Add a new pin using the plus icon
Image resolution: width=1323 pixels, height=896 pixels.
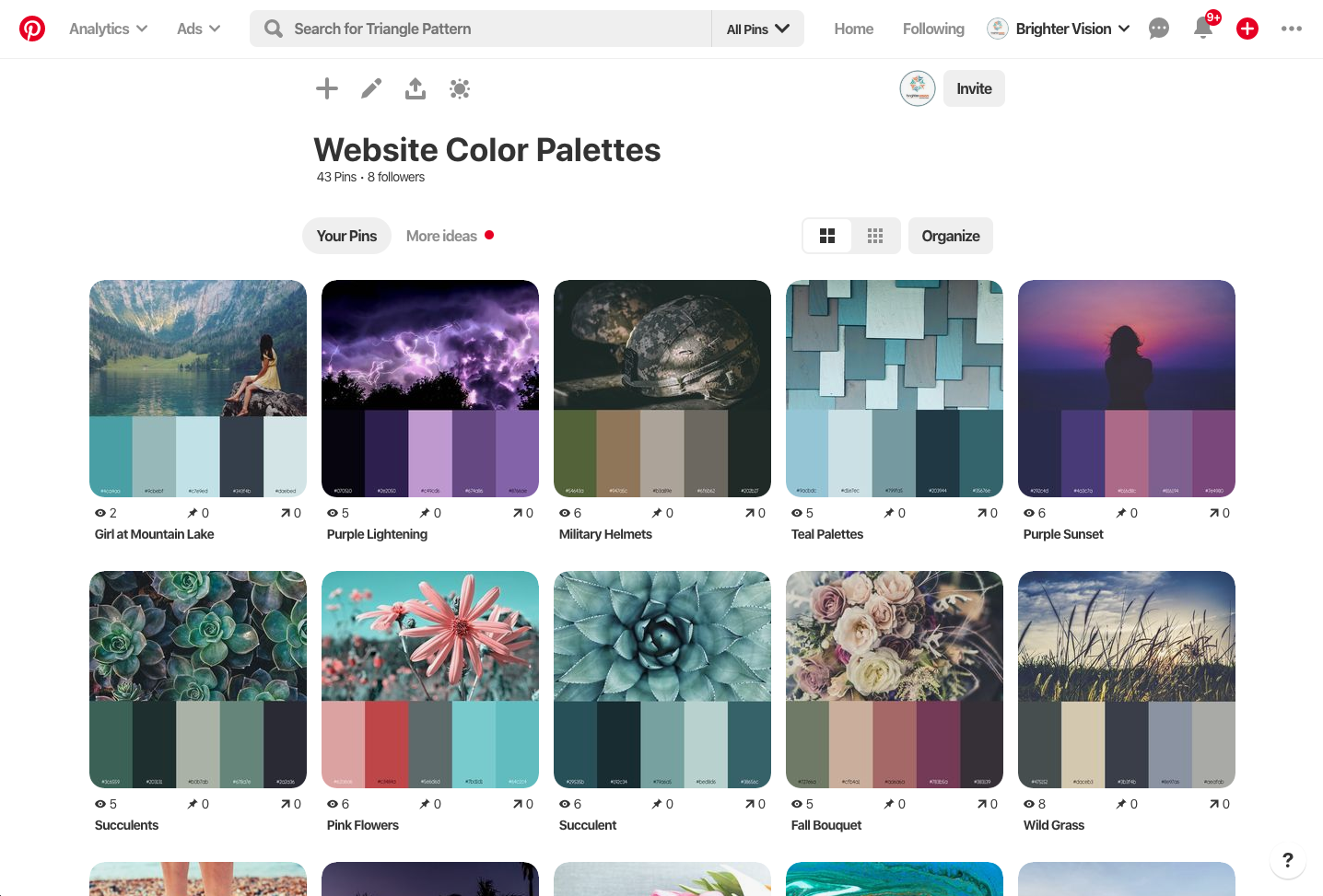(x=326, y=88)
